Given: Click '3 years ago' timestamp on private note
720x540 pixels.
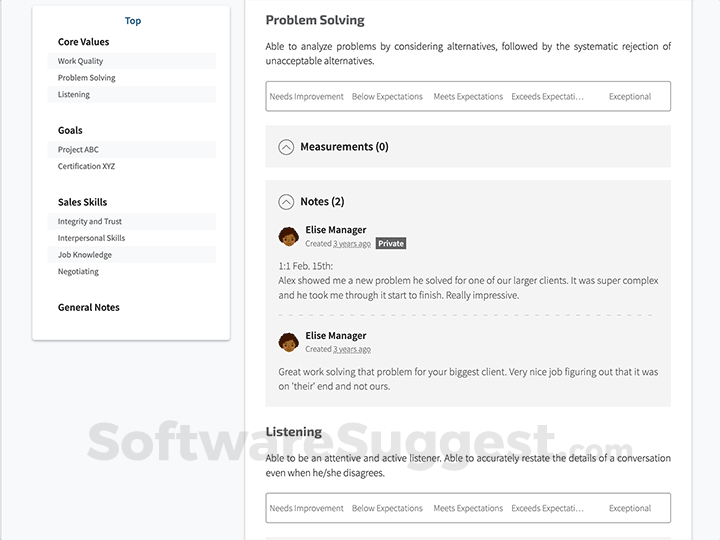Looking at the screenshot, I should point(352,244).
